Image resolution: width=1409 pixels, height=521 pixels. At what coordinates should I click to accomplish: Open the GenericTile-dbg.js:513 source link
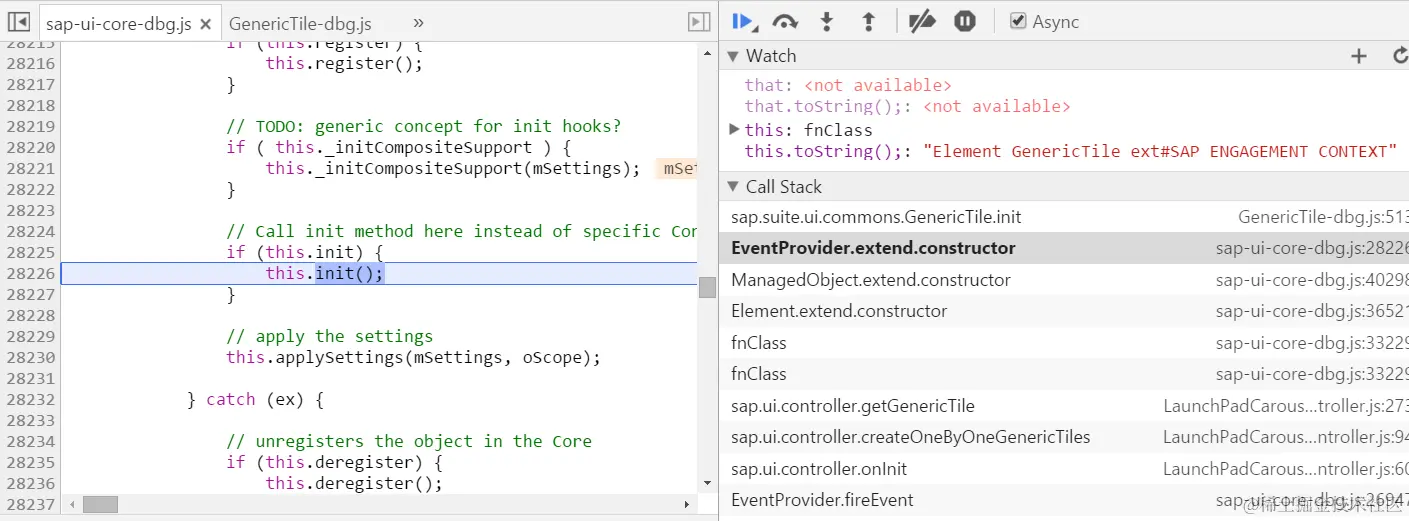point(1323,217)
